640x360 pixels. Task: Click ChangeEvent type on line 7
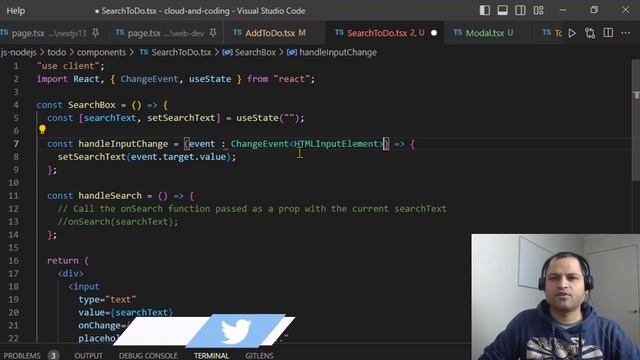tap(260, 144)
